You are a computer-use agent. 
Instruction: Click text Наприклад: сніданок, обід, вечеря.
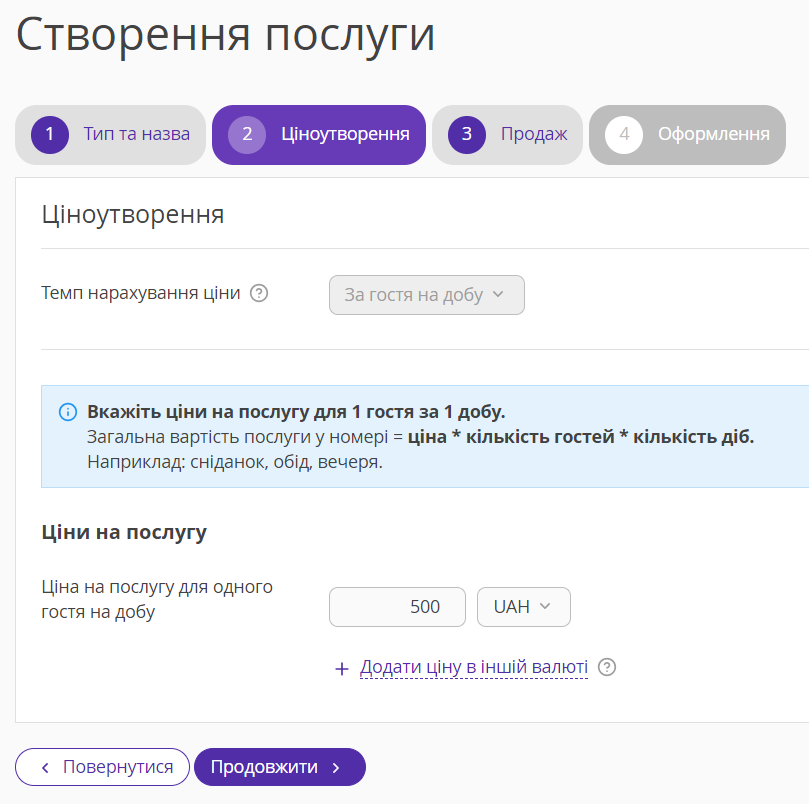point(235,462)
